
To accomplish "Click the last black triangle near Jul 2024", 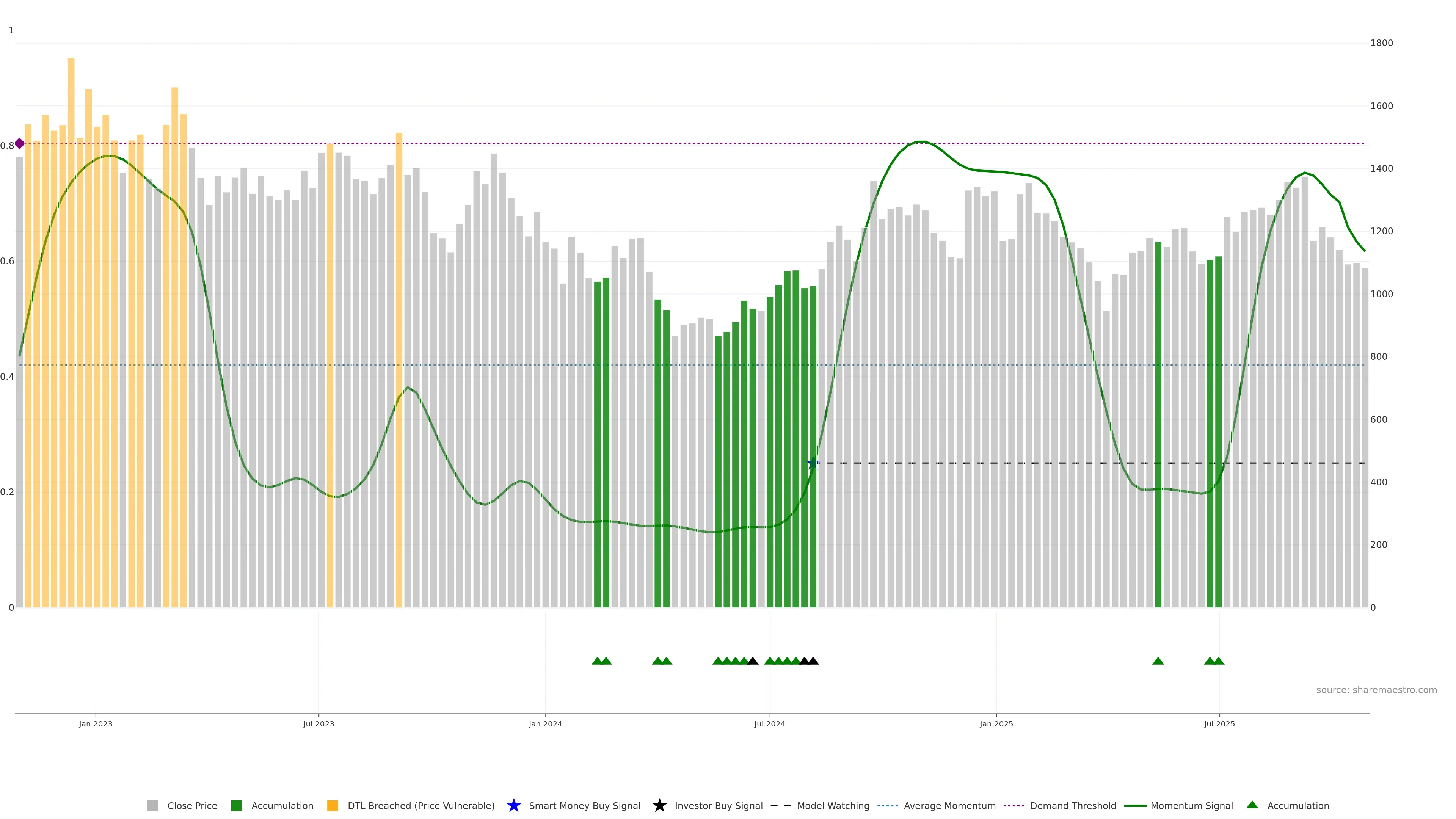I will [813, 661].
